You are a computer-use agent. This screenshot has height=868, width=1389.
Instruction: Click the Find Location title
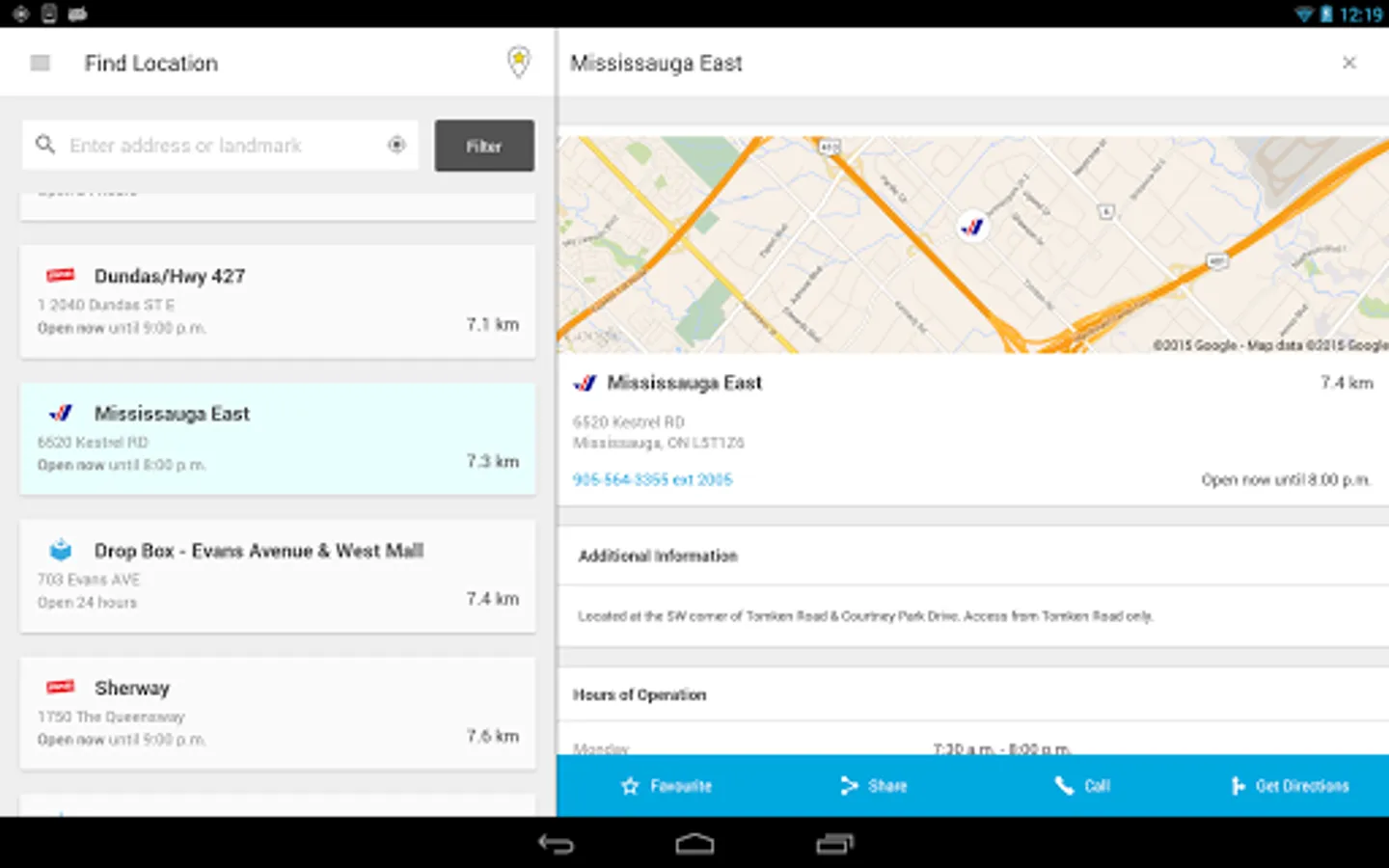(x=151, y=63)
